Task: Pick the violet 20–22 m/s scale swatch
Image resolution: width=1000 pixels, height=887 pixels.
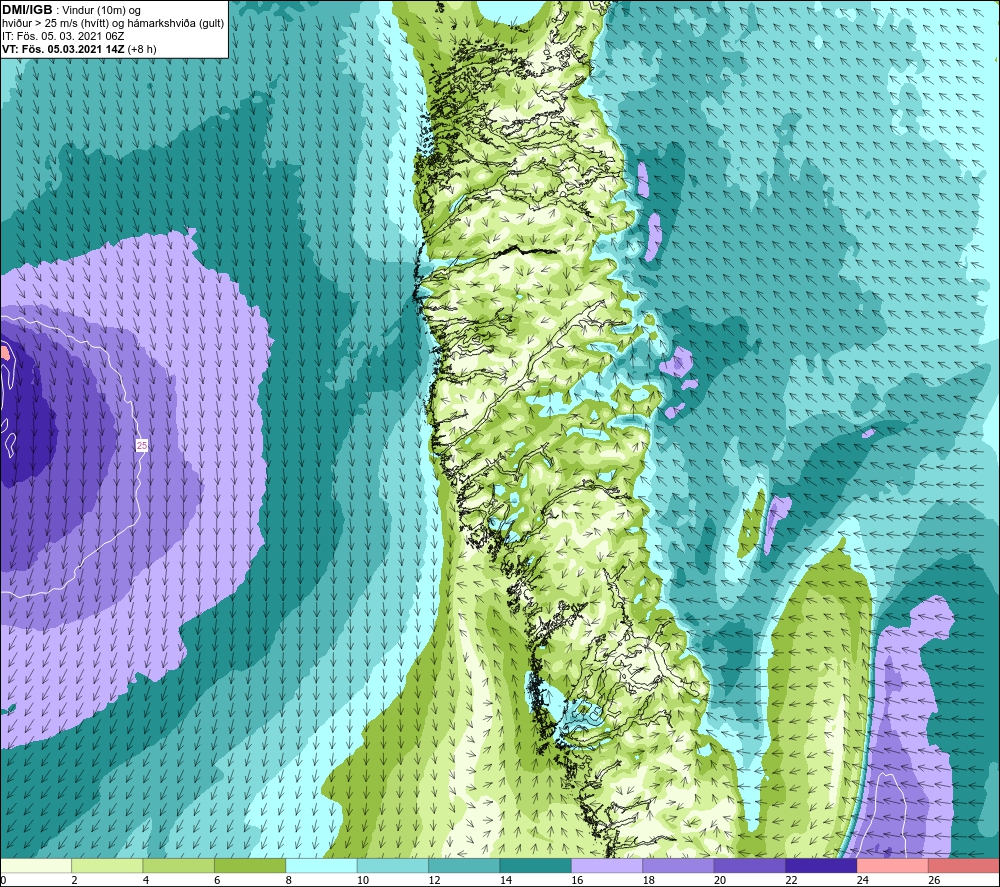Action: point(750,865)
